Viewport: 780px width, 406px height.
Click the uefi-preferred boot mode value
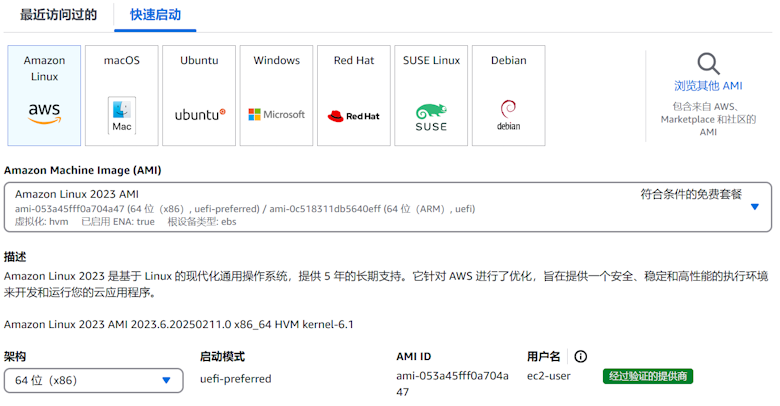tap(236, 379)
